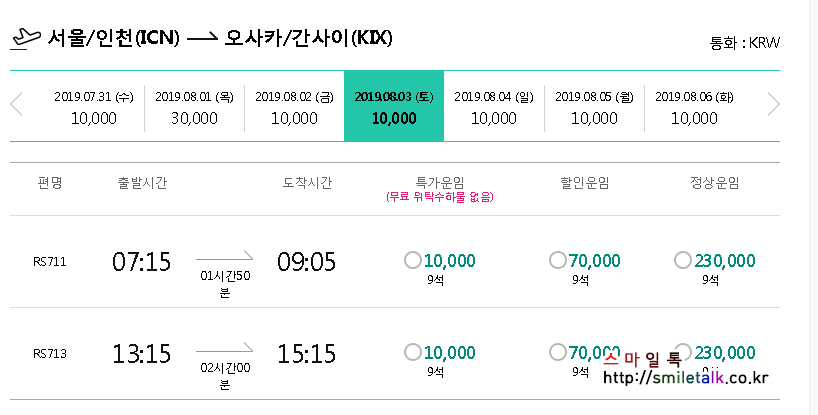
Task: Choose RS713 special fare 10,000 radio
Action: click(413, 352)
